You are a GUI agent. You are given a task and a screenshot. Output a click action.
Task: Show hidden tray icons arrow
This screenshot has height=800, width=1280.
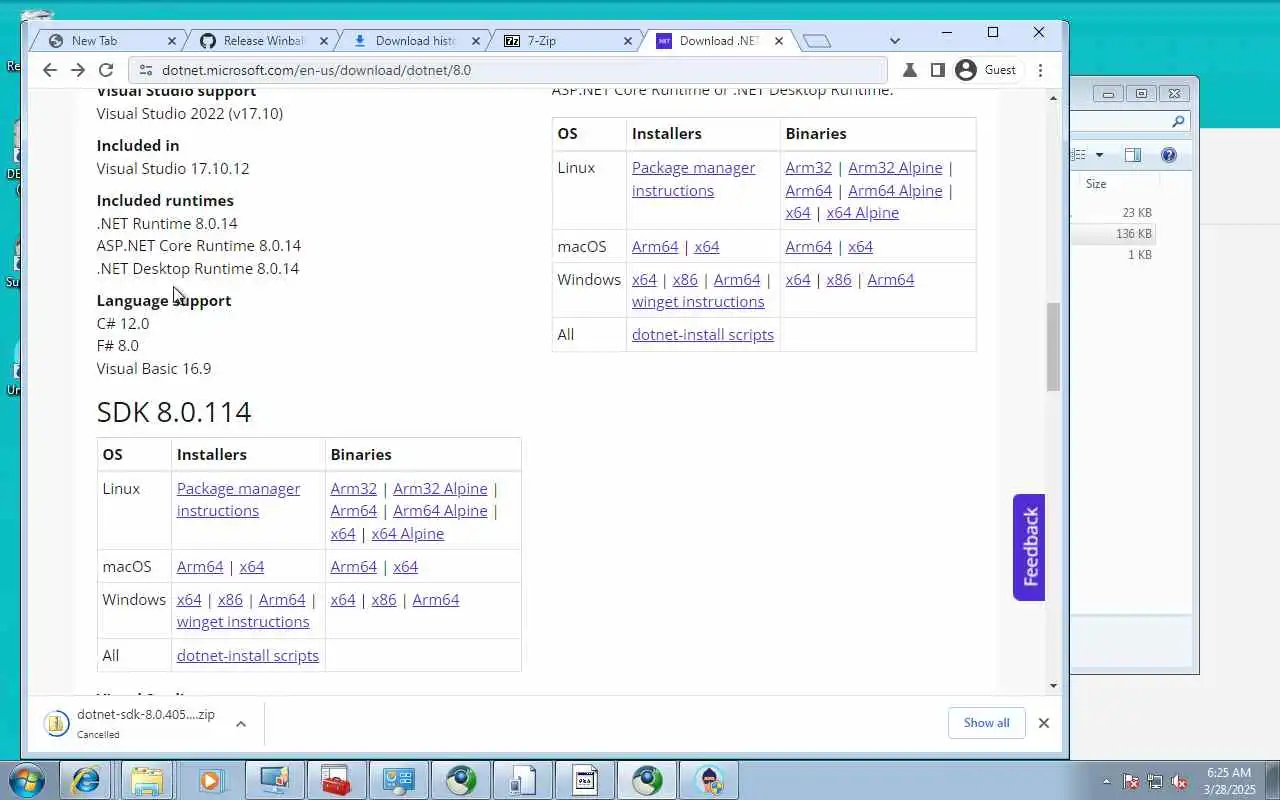click(1106, 781)
